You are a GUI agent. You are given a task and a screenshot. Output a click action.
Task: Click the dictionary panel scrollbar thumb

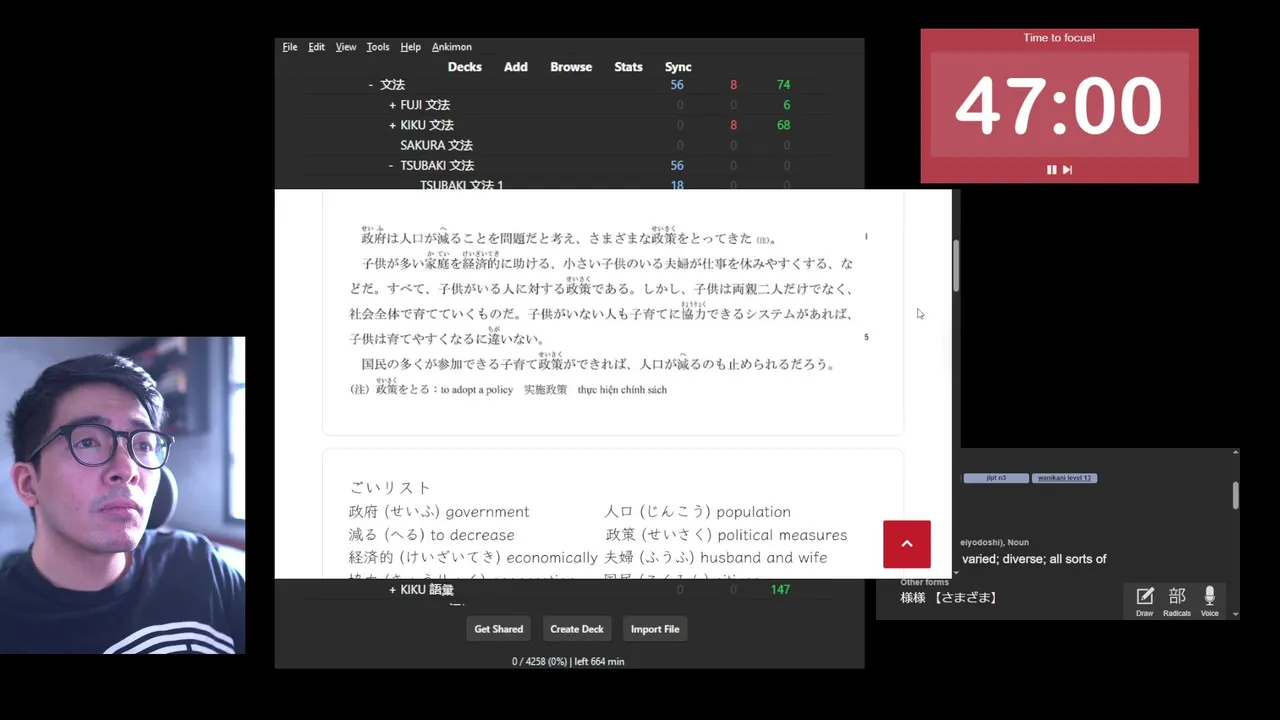[1236, 494]
